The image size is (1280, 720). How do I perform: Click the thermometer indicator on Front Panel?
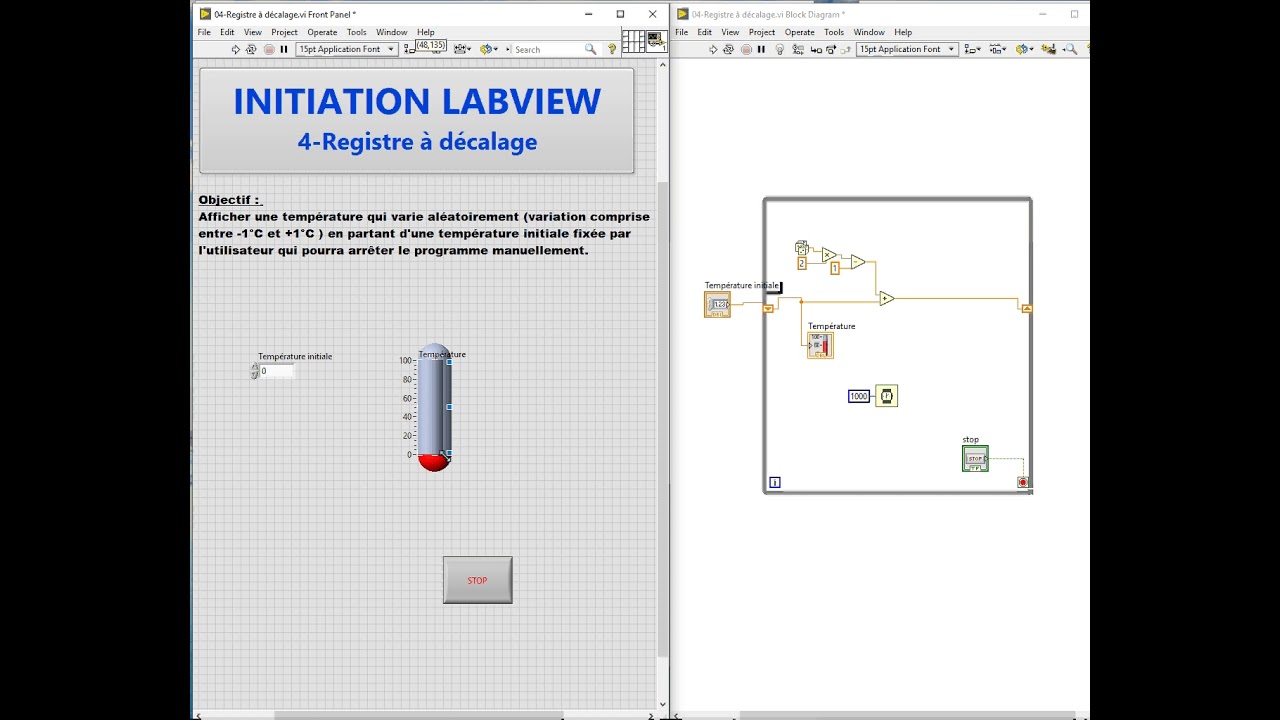[x=434, y=407]
